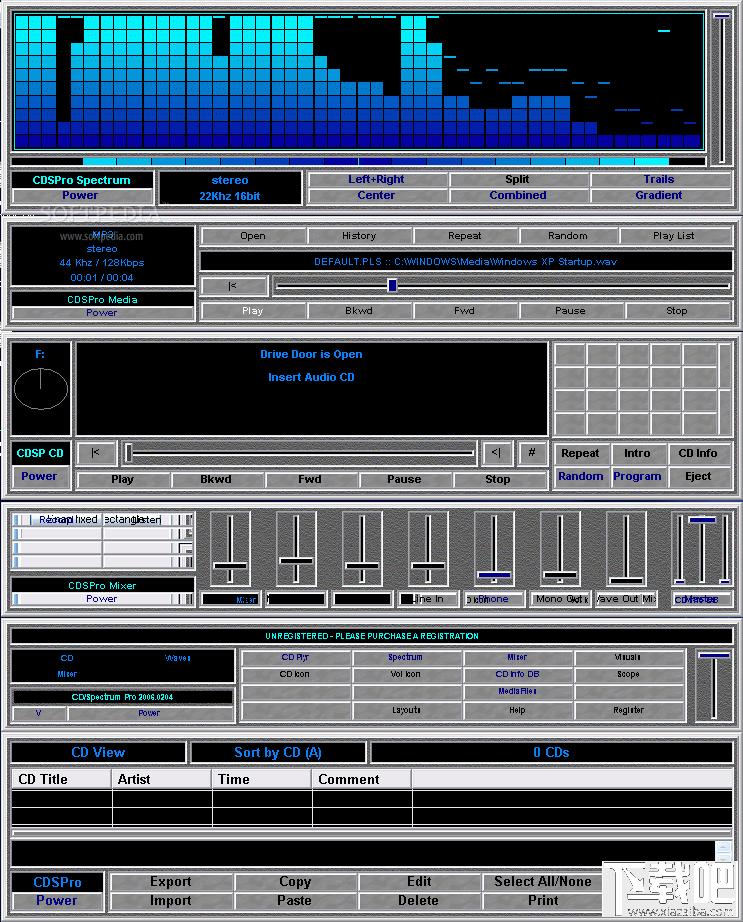Image resolution: width=743 pixels, height=922 pixels.
Task: Toggle the Gradient spectrum option
Action: click(x=659, y=195)
